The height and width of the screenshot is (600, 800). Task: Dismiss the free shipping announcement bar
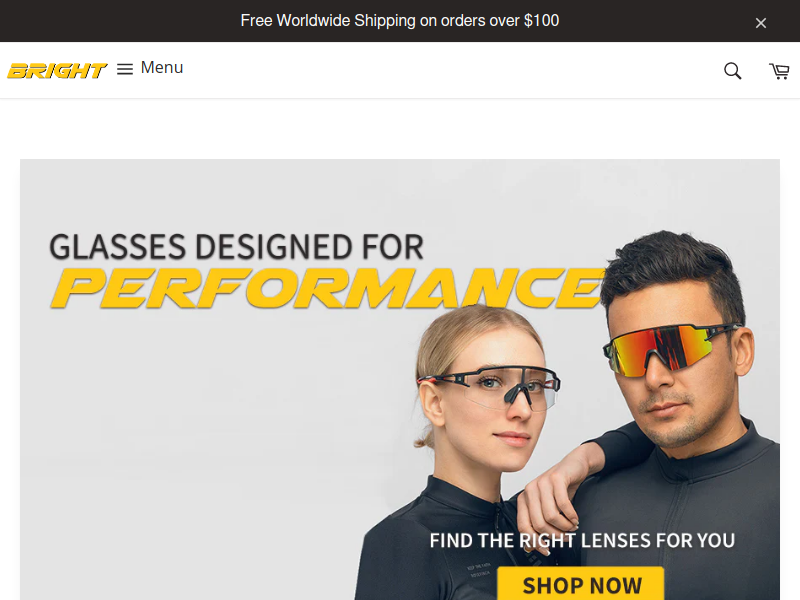[761, 23]
